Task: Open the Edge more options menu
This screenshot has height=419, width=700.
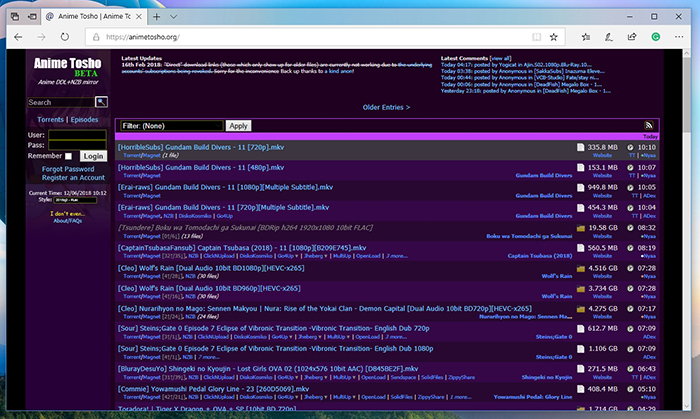Action: pos(679,37)
